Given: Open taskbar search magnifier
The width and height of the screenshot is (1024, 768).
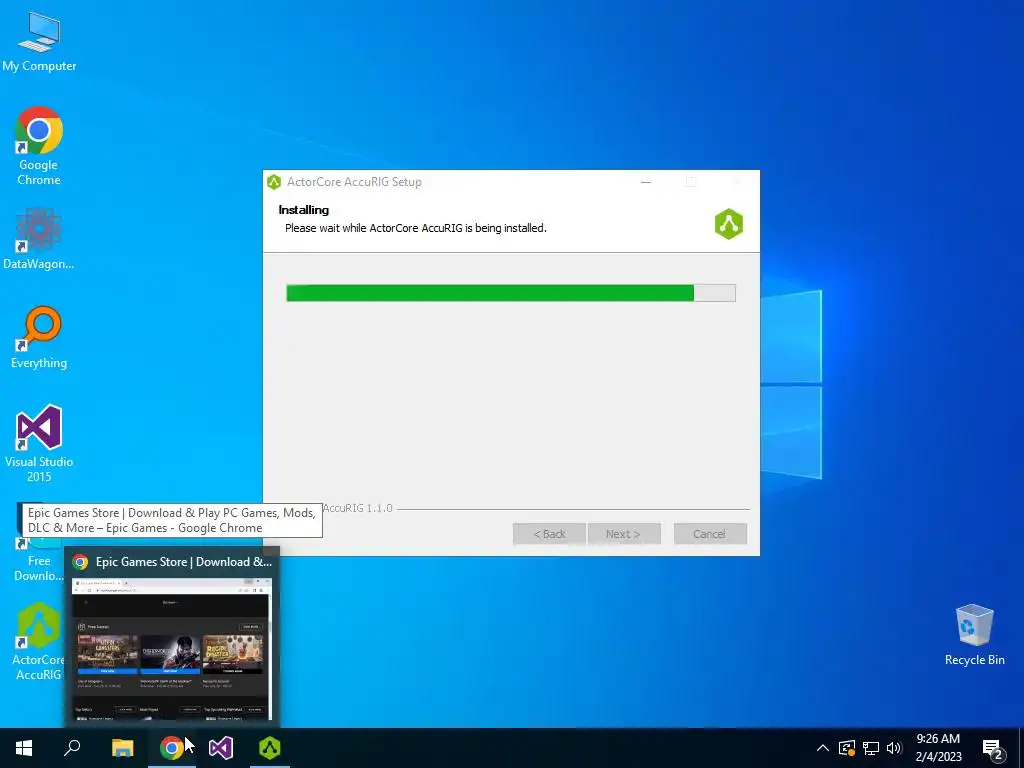Looking at the screenshot, I should click(72, 748).
